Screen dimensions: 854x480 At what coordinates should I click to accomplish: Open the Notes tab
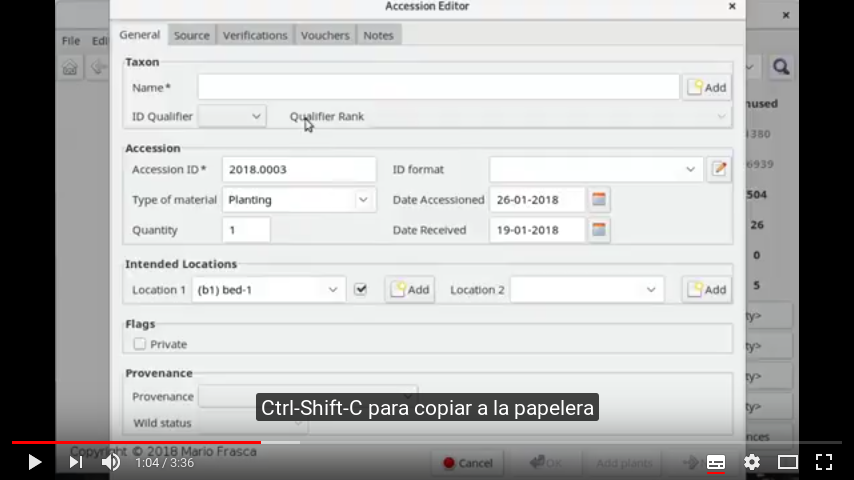tap(379, 35)
